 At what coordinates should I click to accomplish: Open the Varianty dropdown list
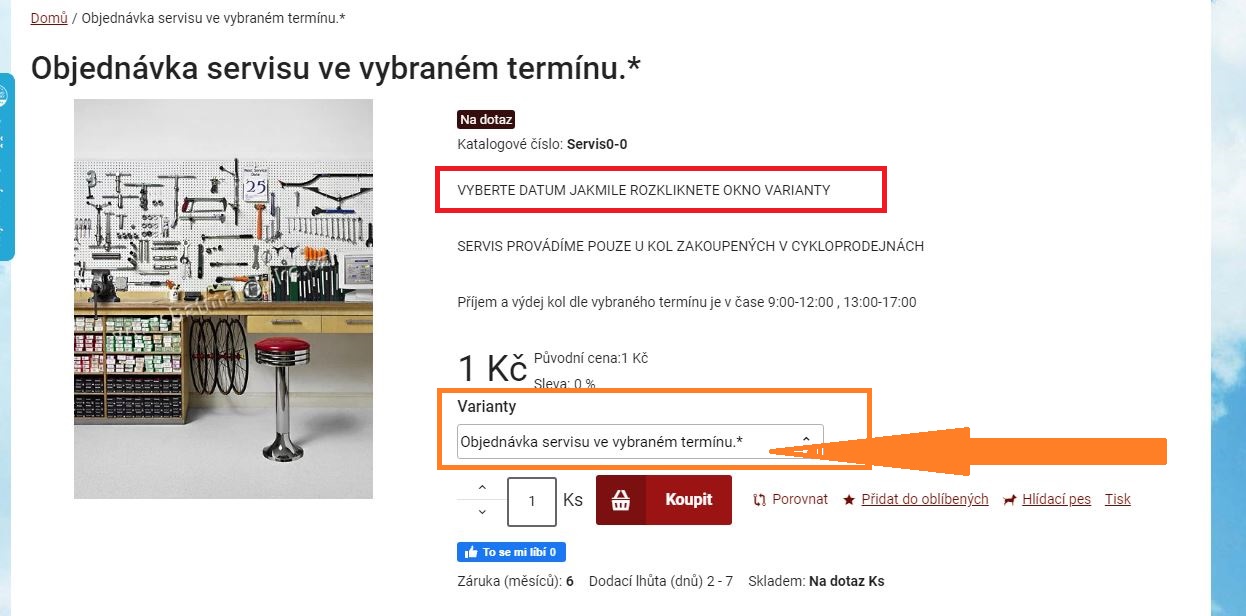(x=640, y=441)
